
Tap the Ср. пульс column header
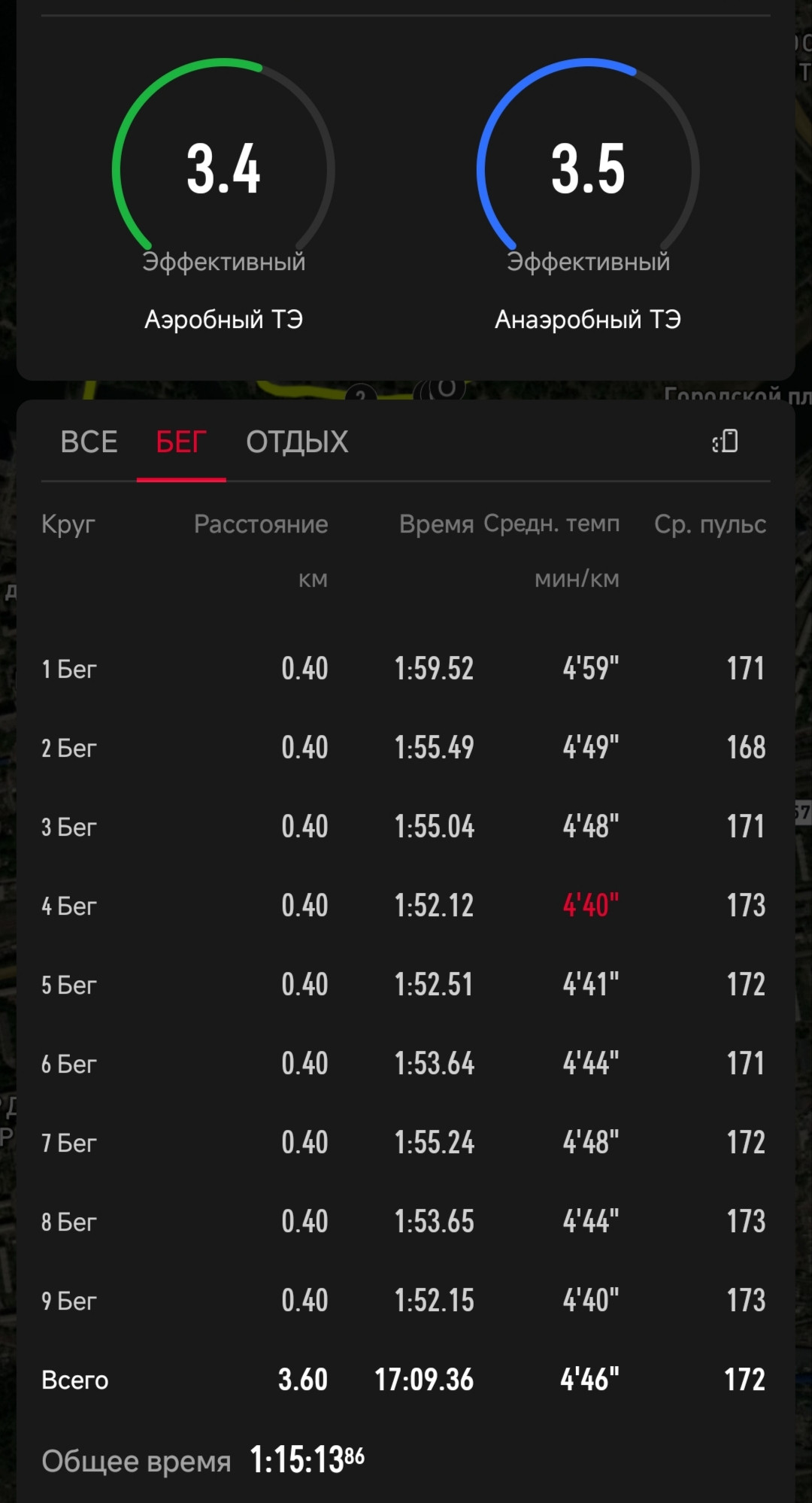710,524
